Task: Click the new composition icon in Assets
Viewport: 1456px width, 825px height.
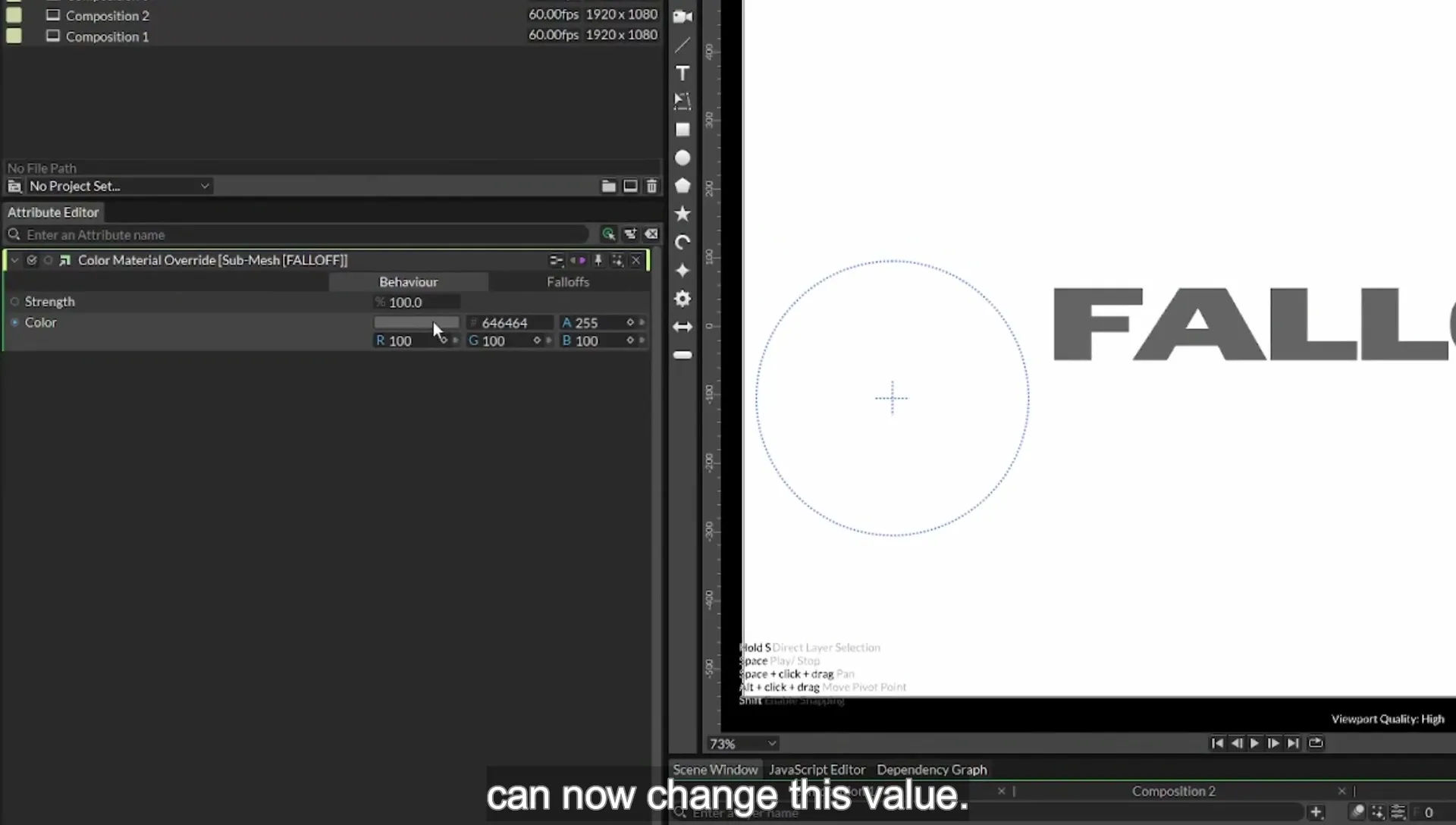Action: coord(630,186)
